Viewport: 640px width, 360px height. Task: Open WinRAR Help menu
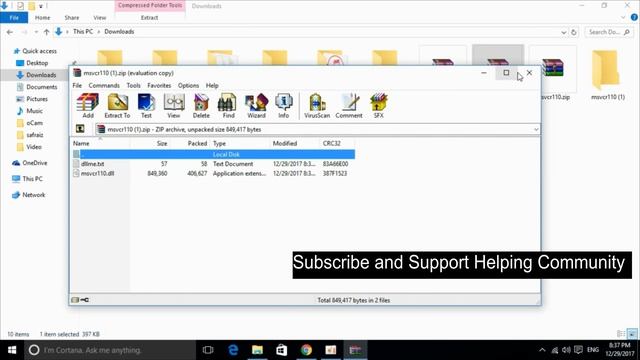212,85
